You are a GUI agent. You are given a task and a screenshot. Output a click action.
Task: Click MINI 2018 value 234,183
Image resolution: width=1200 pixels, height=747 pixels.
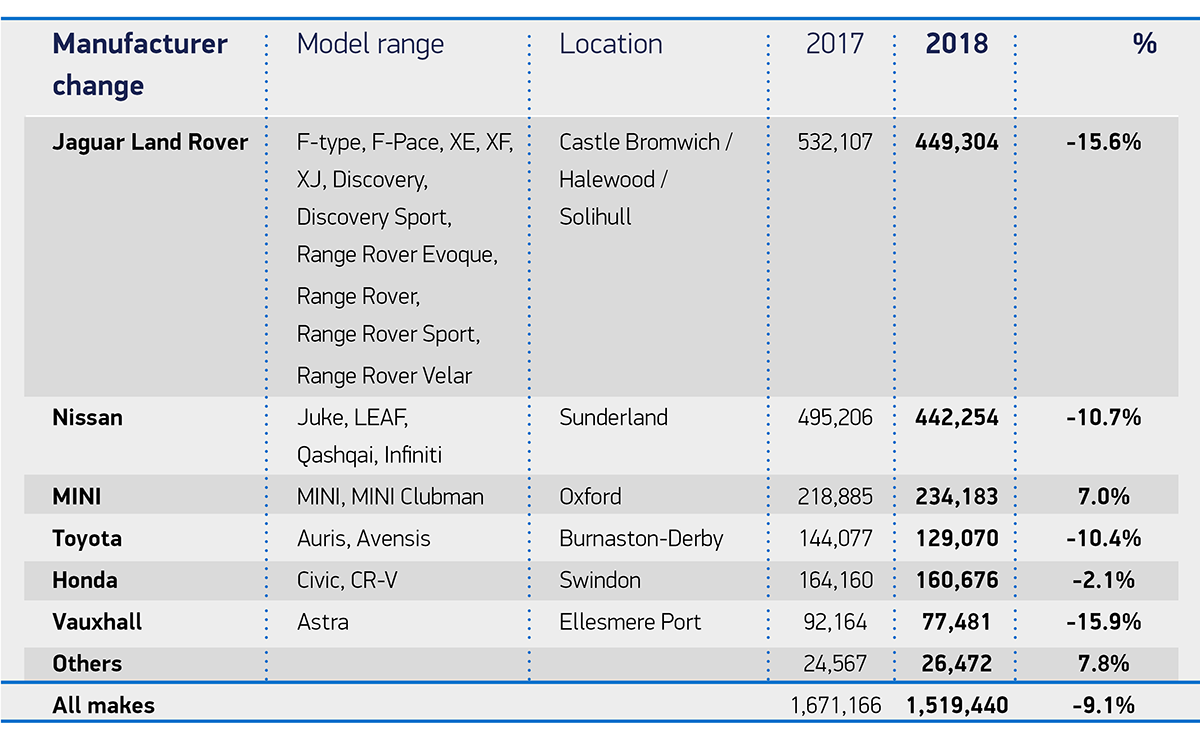pyautogui.click(x=957, y=496)
